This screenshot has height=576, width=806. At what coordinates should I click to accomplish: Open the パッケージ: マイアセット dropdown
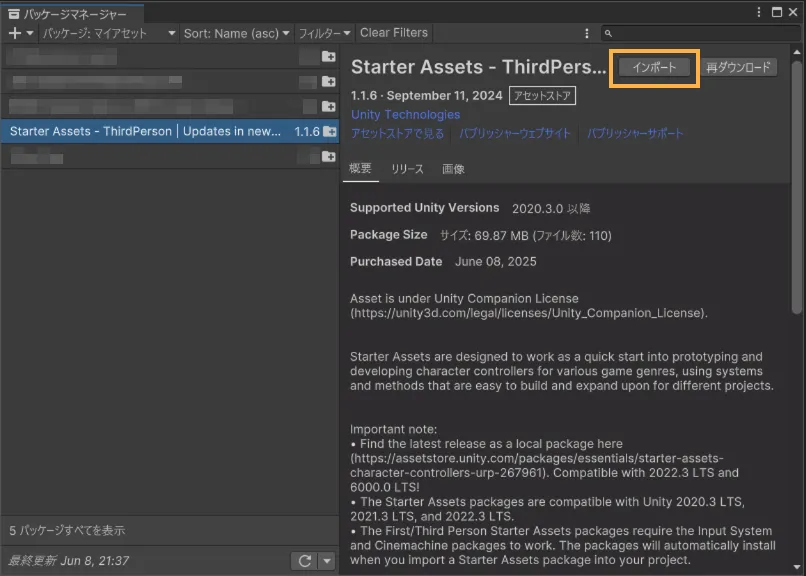[109, 33]
